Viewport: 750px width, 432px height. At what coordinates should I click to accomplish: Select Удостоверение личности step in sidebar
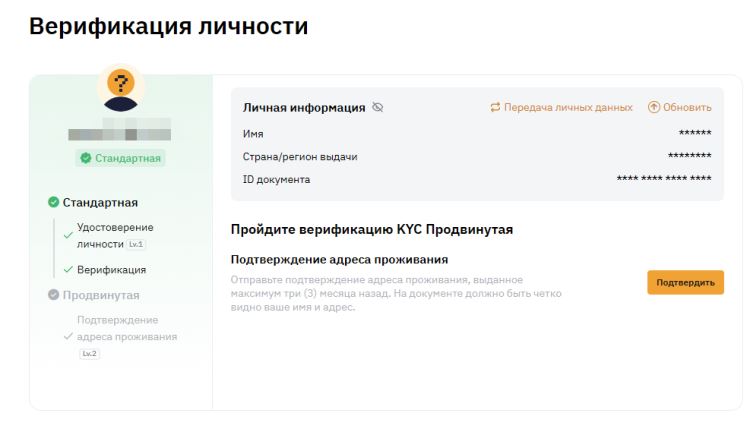coord(114,235)
